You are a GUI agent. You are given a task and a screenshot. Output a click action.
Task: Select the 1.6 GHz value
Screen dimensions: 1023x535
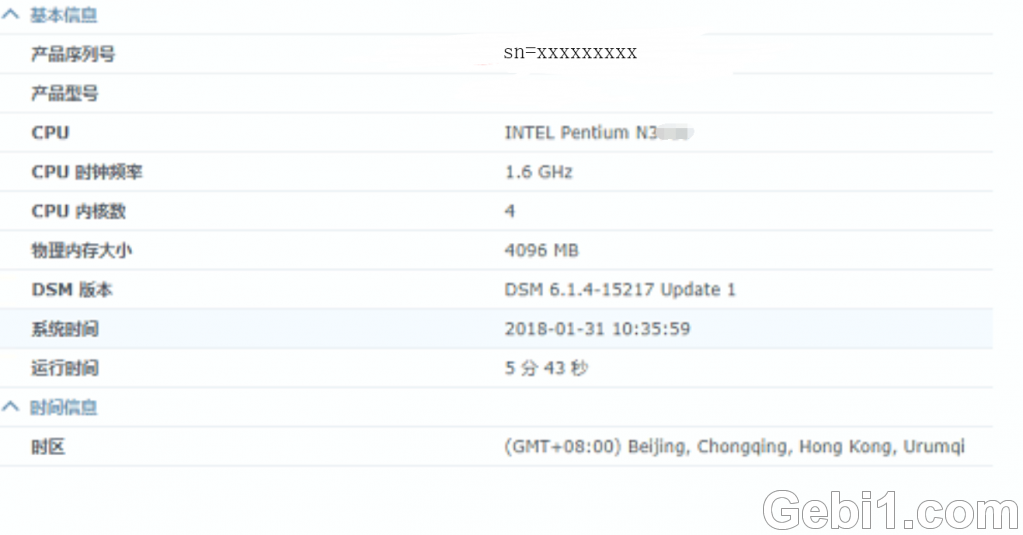pos(538,172)
